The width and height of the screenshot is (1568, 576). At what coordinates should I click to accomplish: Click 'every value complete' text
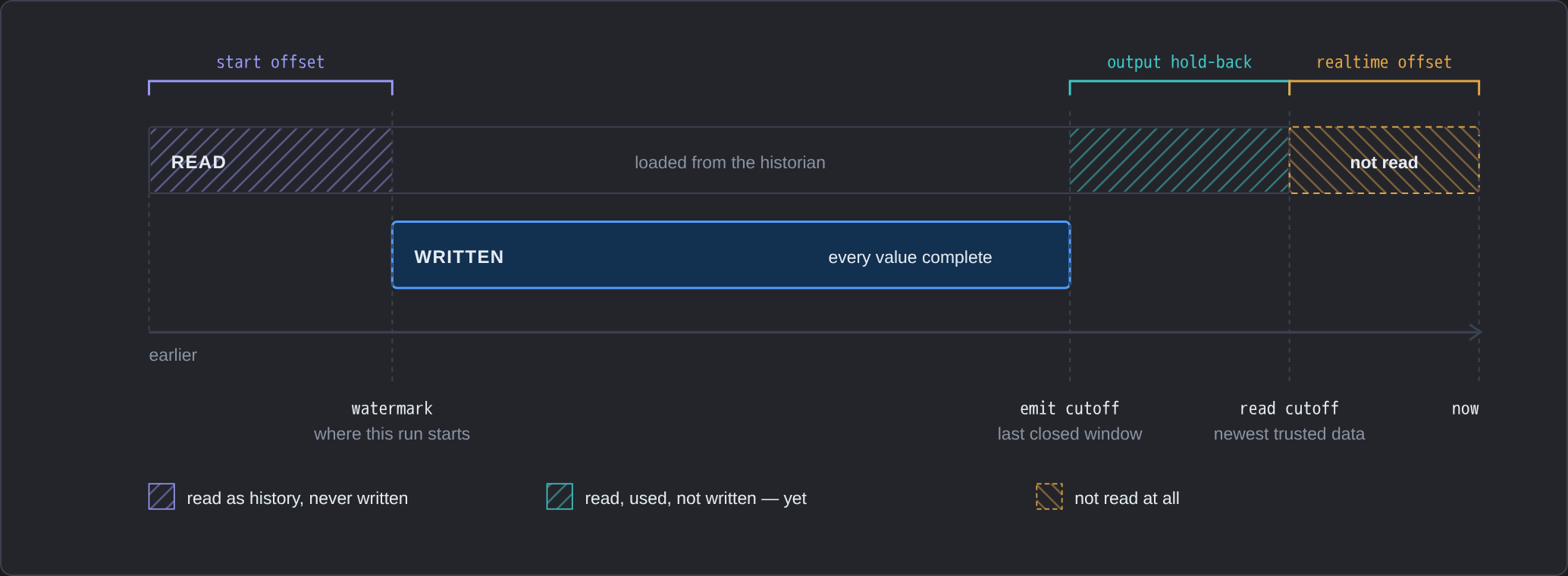click(910, 257)
